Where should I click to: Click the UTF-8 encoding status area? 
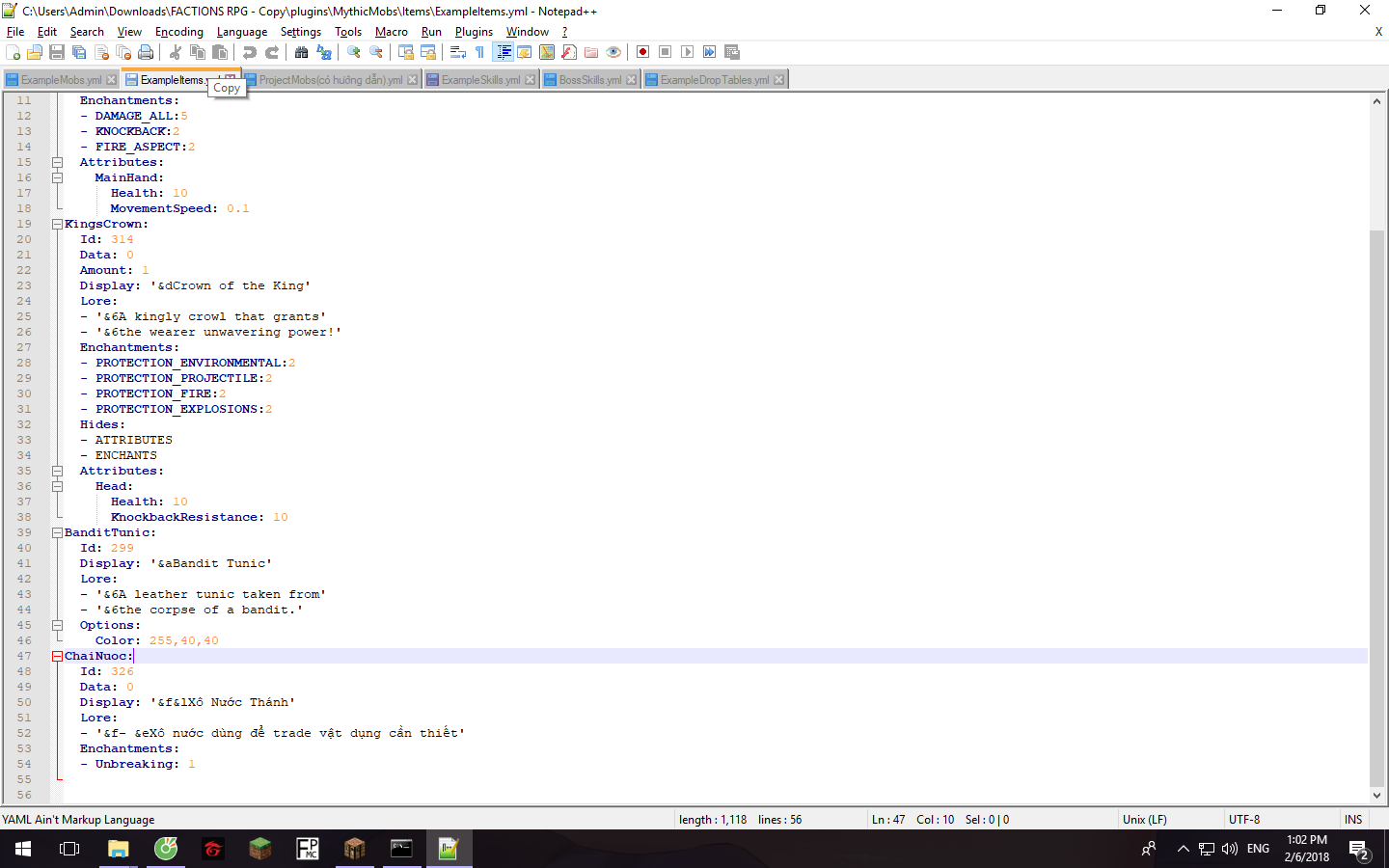coord(1244,819)
